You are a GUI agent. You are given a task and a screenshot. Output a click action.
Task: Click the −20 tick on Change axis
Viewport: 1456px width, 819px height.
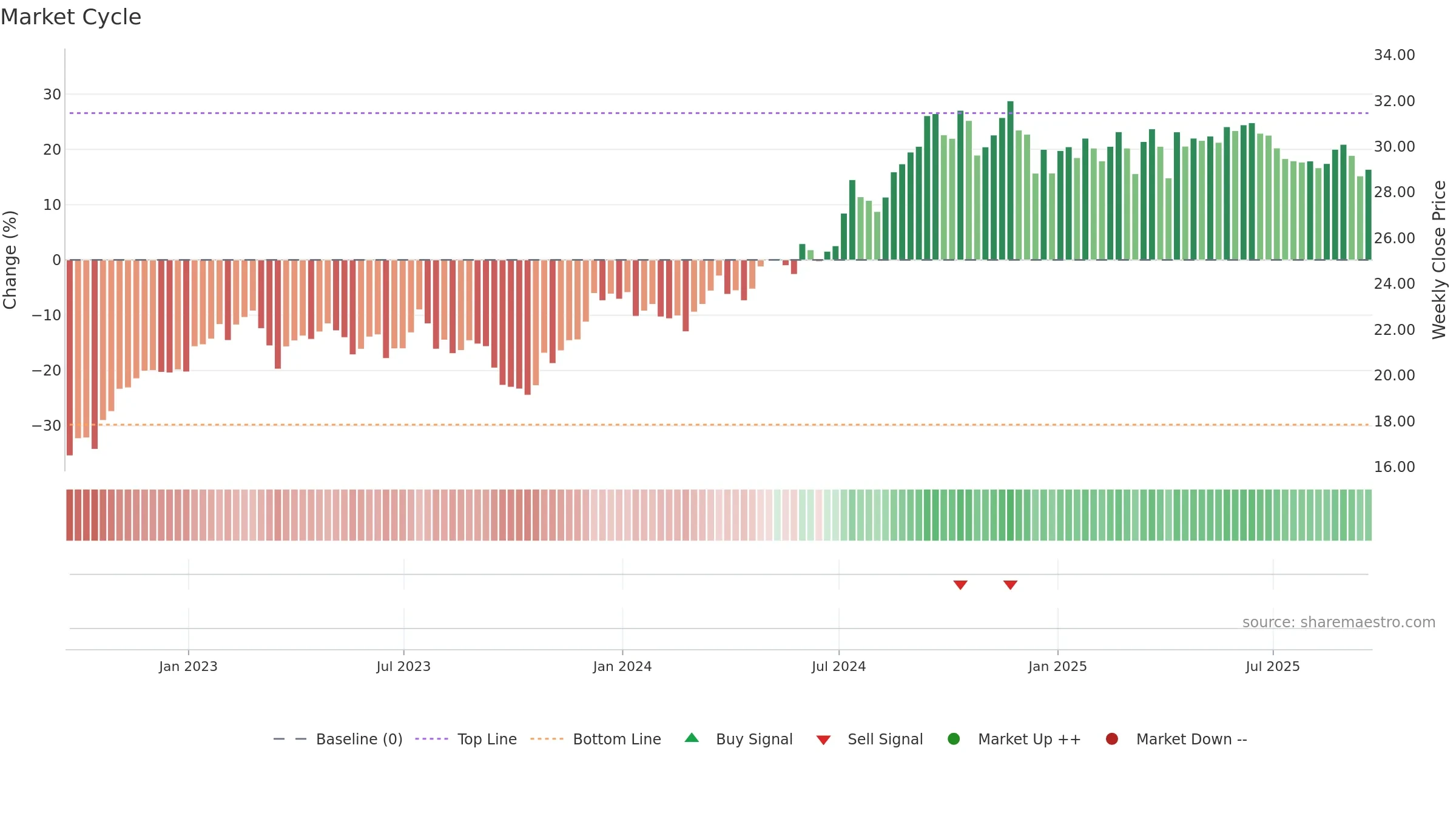(46, 370)
